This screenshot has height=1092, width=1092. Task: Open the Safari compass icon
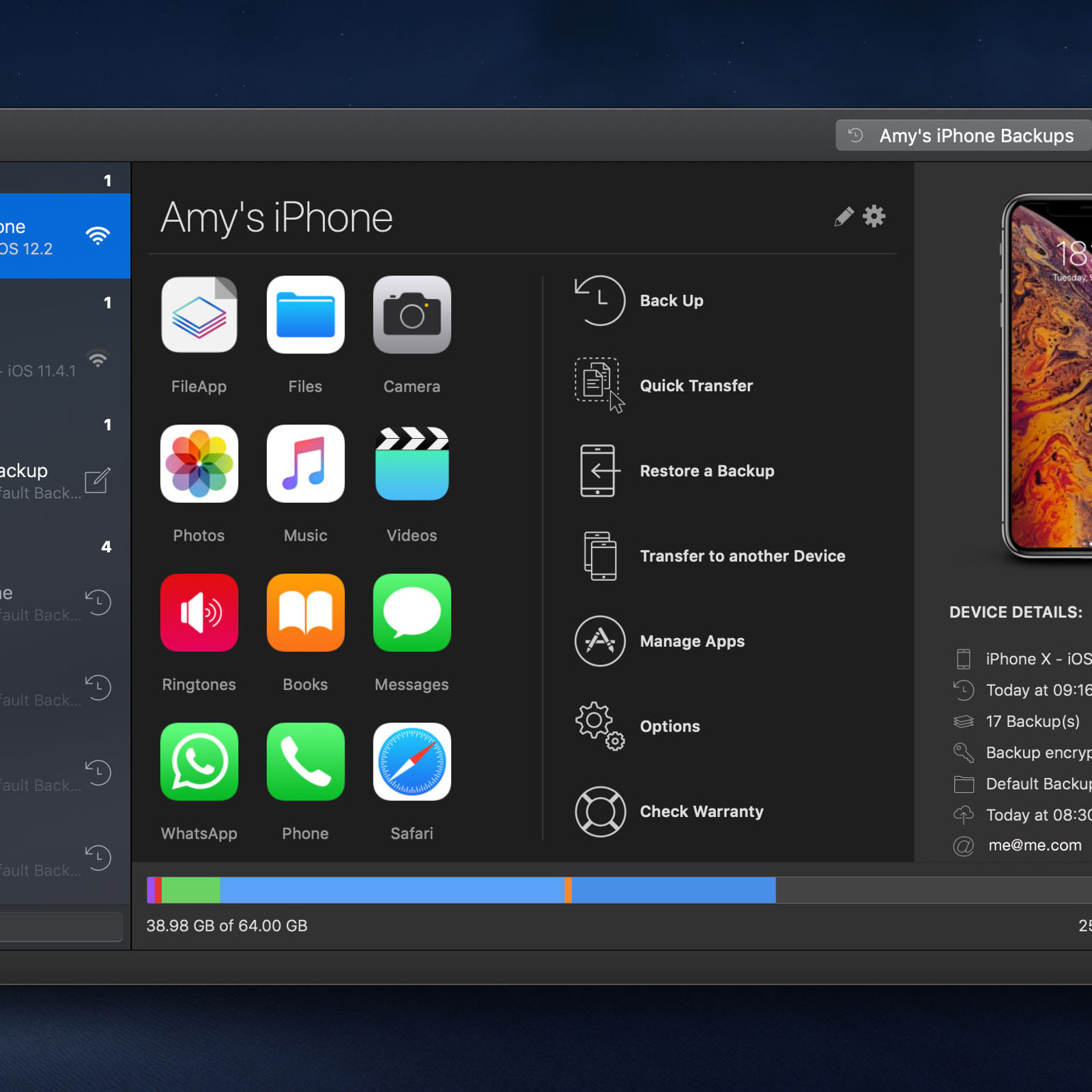[x=412, y=761]
